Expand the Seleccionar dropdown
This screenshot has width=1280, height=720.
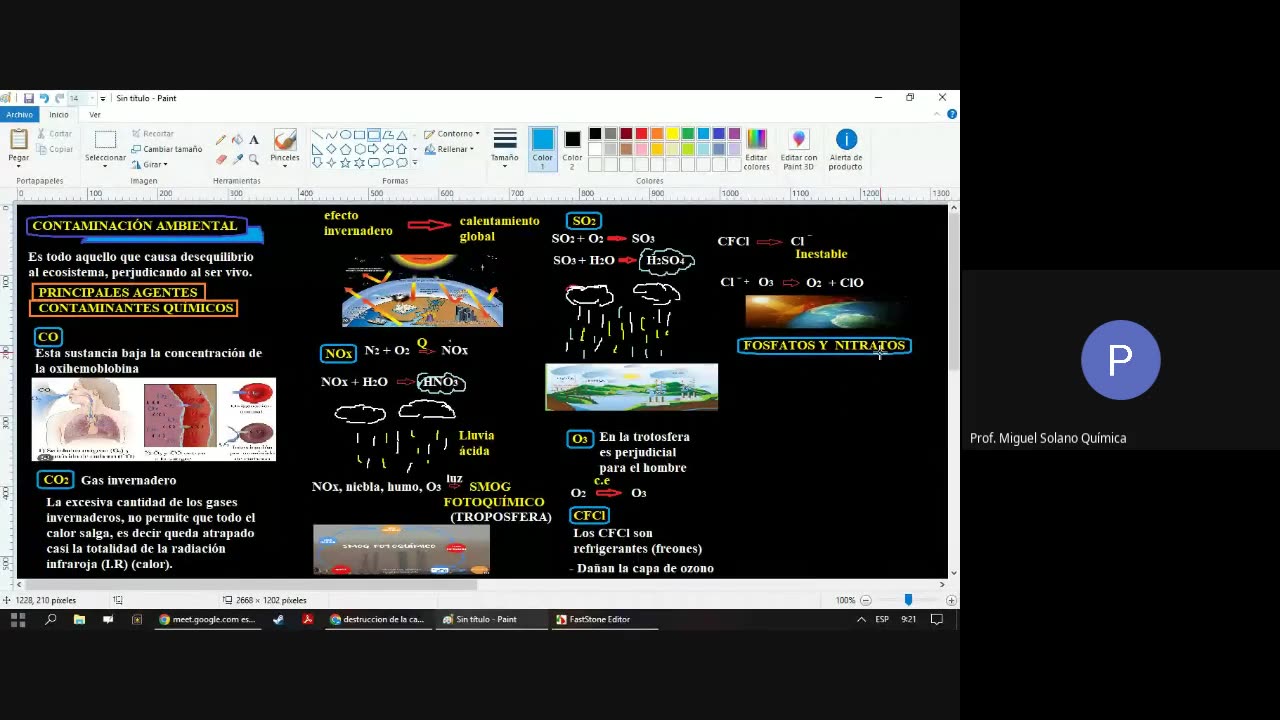105,164
